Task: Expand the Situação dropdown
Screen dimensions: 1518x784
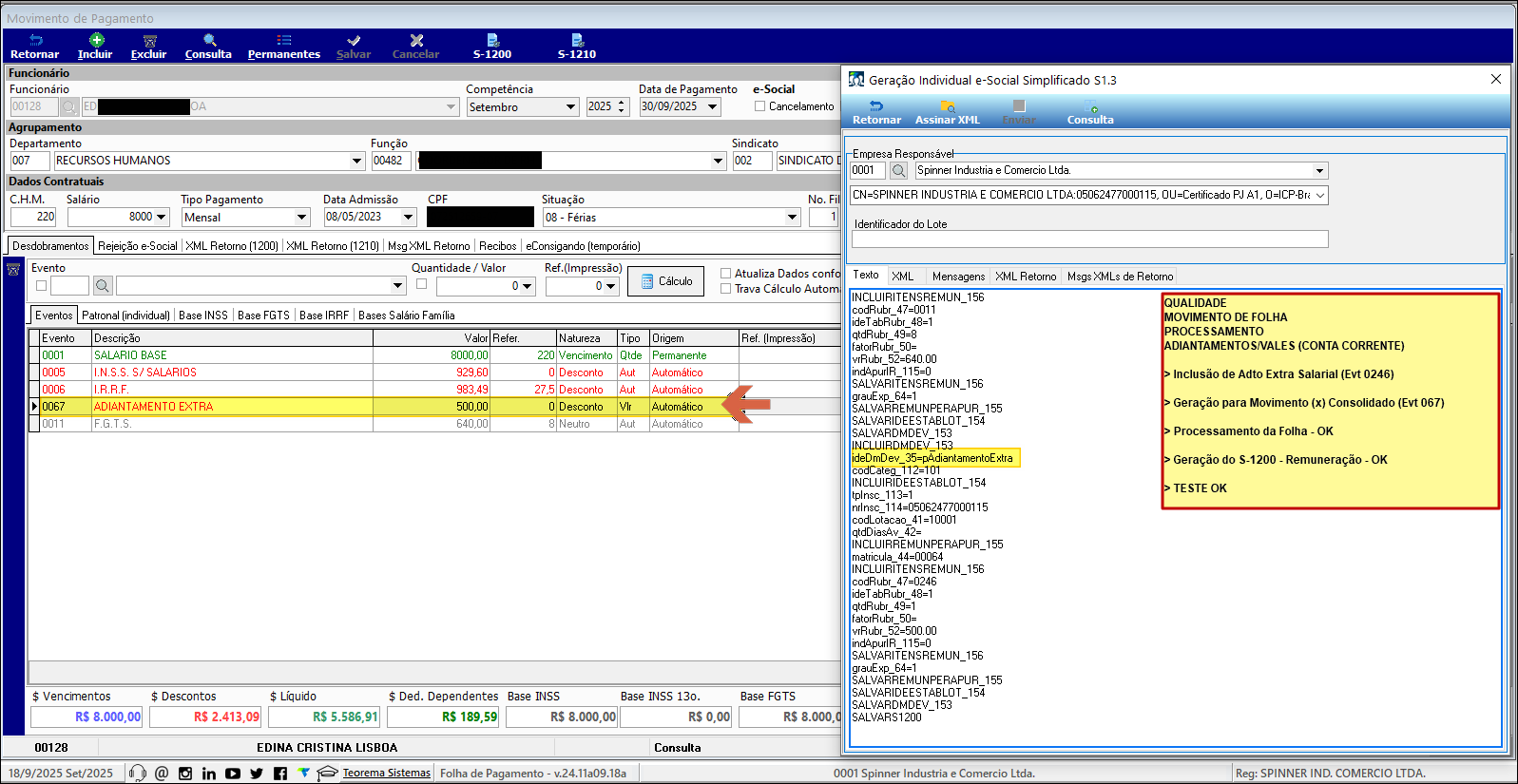Action: coord(792,218)
